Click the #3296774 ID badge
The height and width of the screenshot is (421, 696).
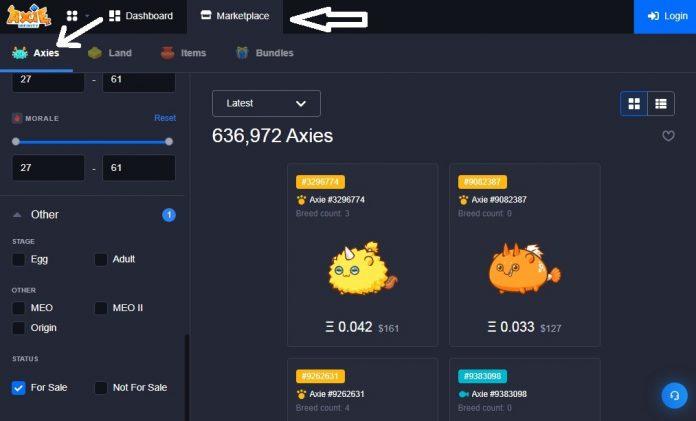click(320, 182)
